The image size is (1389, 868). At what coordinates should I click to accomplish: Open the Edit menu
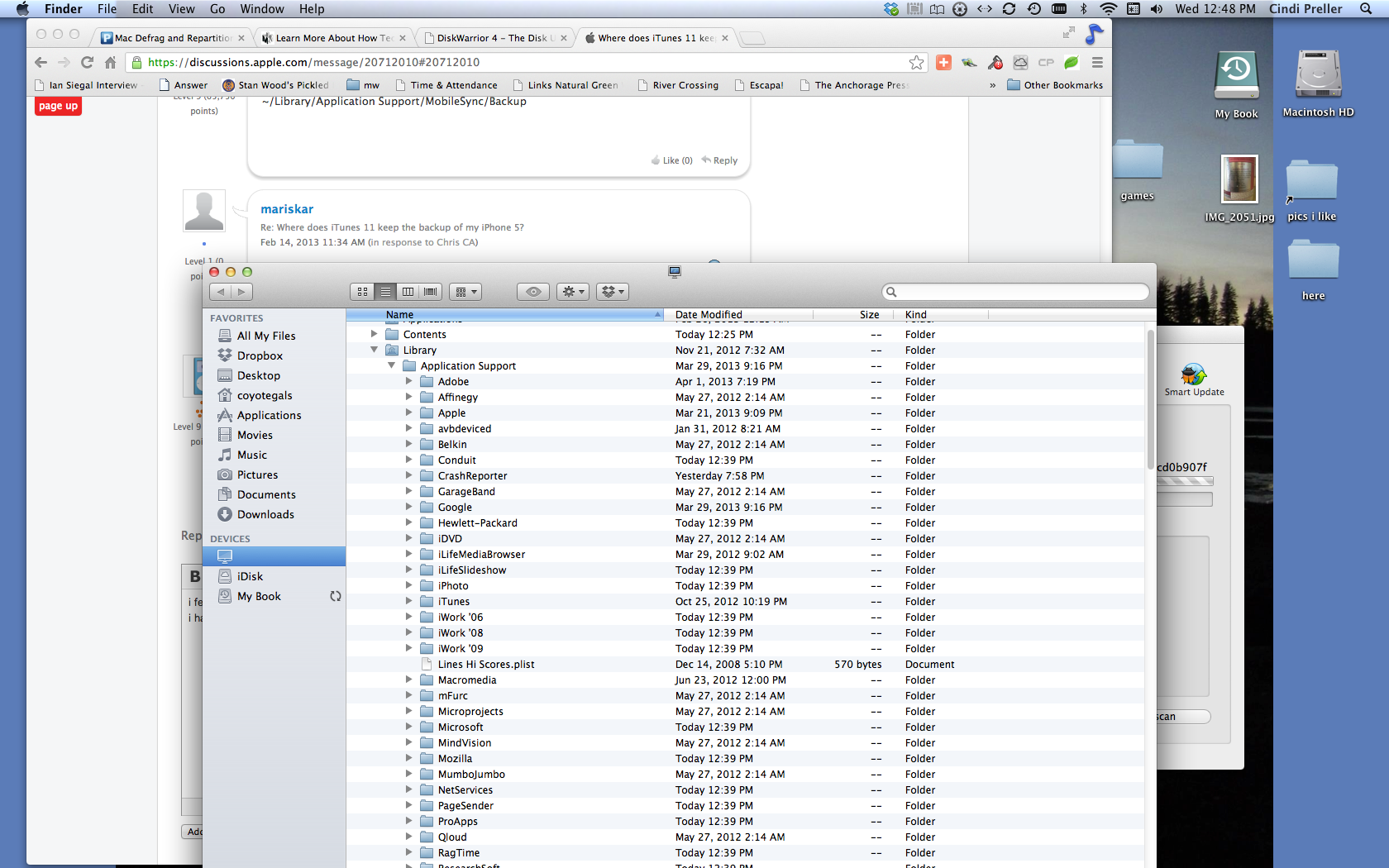coord(142,9)
